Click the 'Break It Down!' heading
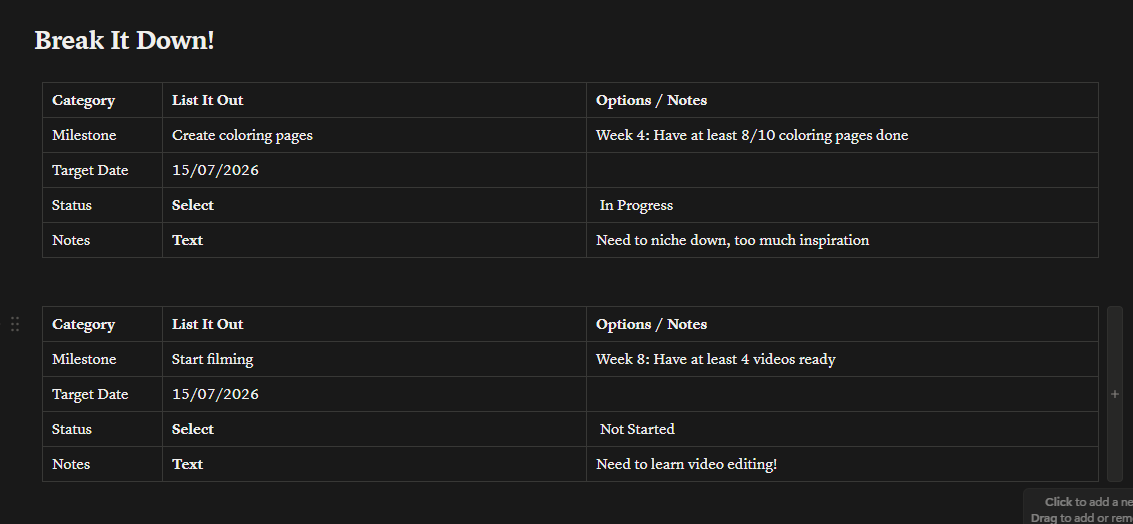This screenshot has width=1133, height=524. pos(124,40)
